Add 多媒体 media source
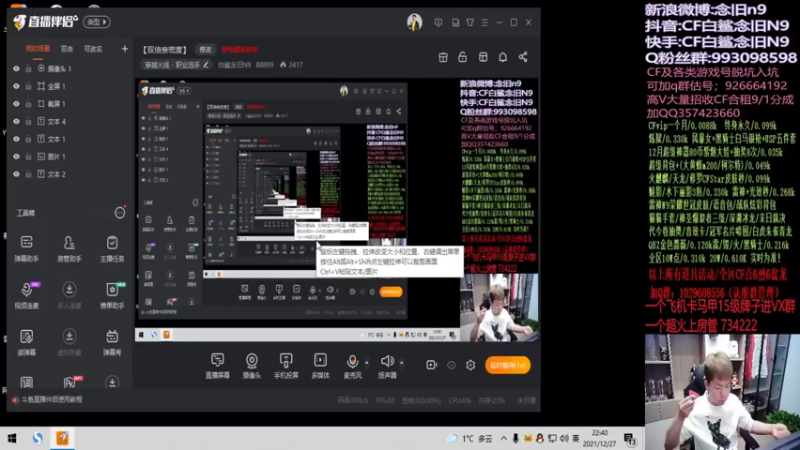The width and height of the screenshot is (800, 450). 320,365
